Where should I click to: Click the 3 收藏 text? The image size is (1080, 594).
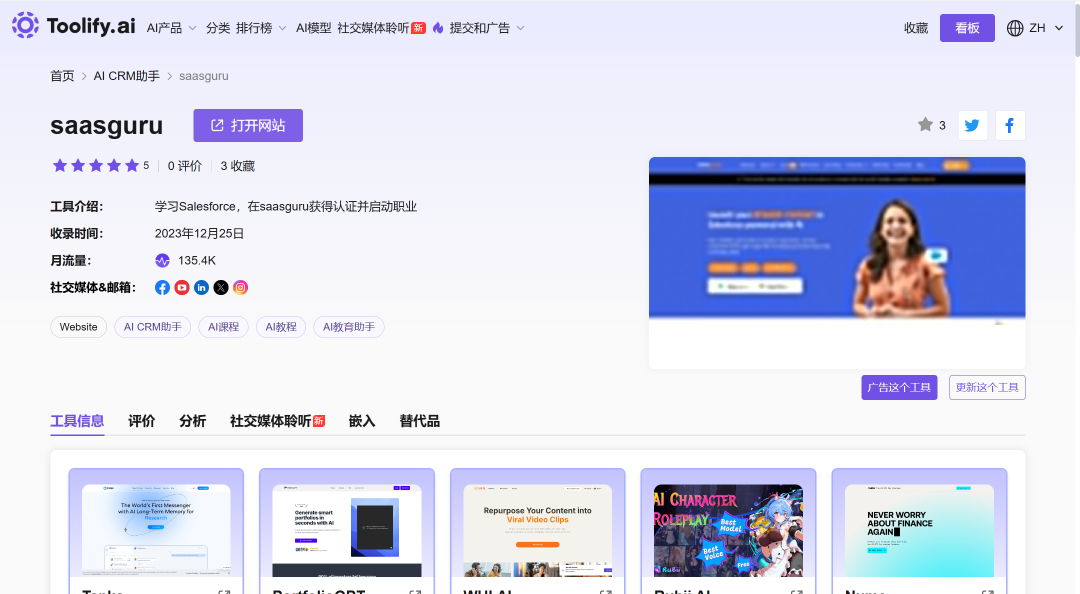(238, 166)
